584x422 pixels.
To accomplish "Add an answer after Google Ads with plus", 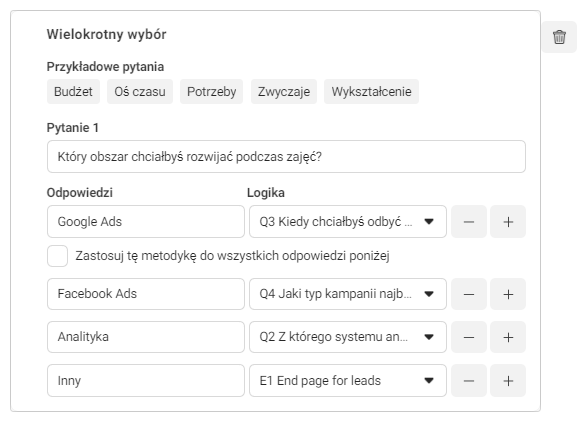I will pos(508,222).
